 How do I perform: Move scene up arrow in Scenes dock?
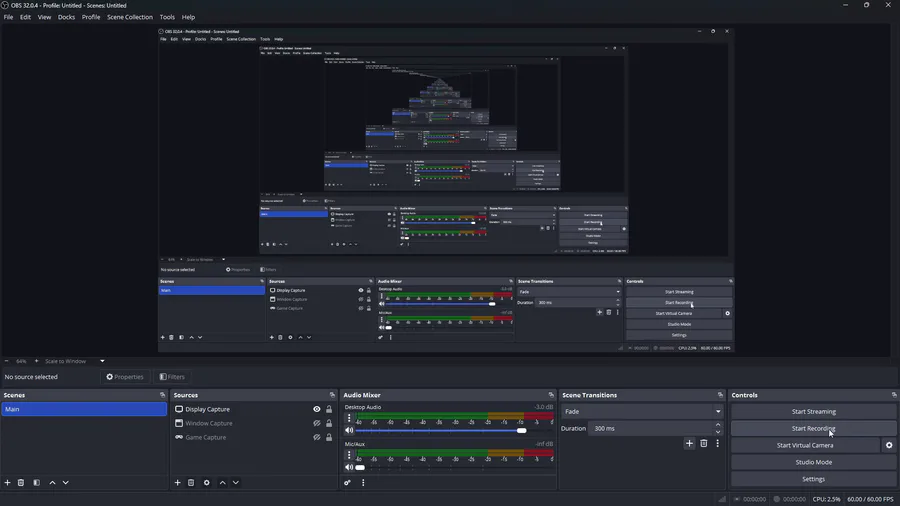click(x=52, y=482)
